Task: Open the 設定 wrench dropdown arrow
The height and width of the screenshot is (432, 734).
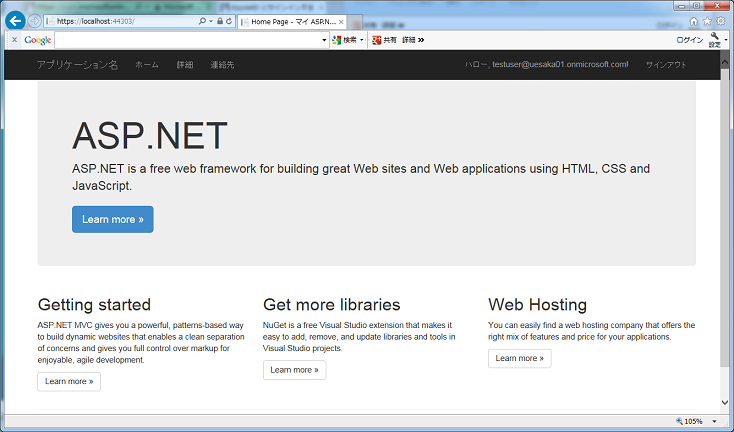Action: tap(726, 40)
